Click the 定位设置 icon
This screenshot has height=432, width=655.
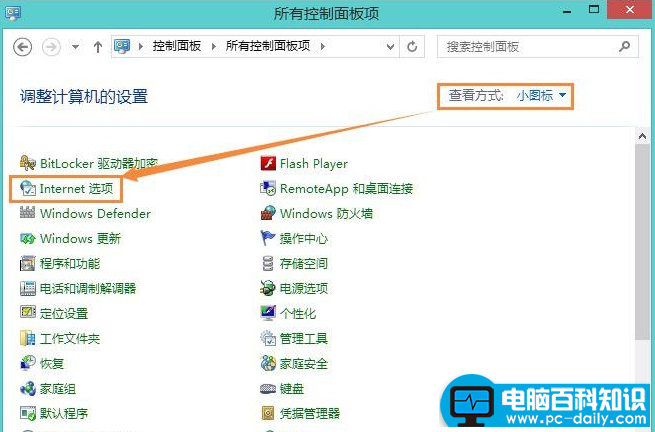pos(28,313)
